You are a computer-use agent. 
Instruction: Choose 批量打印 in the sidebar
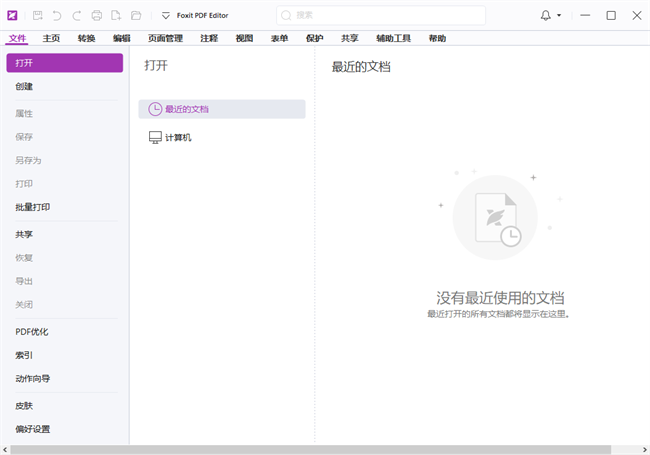point(32,207)
